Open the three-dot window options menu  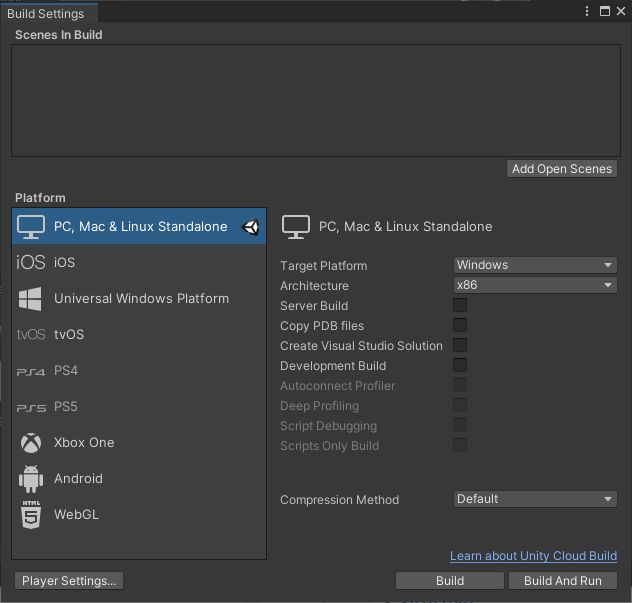pyautogui.click(x=587, y=11)
